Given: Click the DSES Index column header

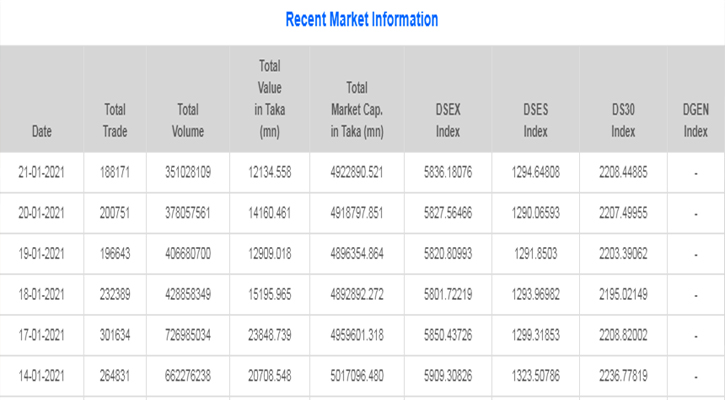Looking at the screenshot, I should [x=535, y=120].
